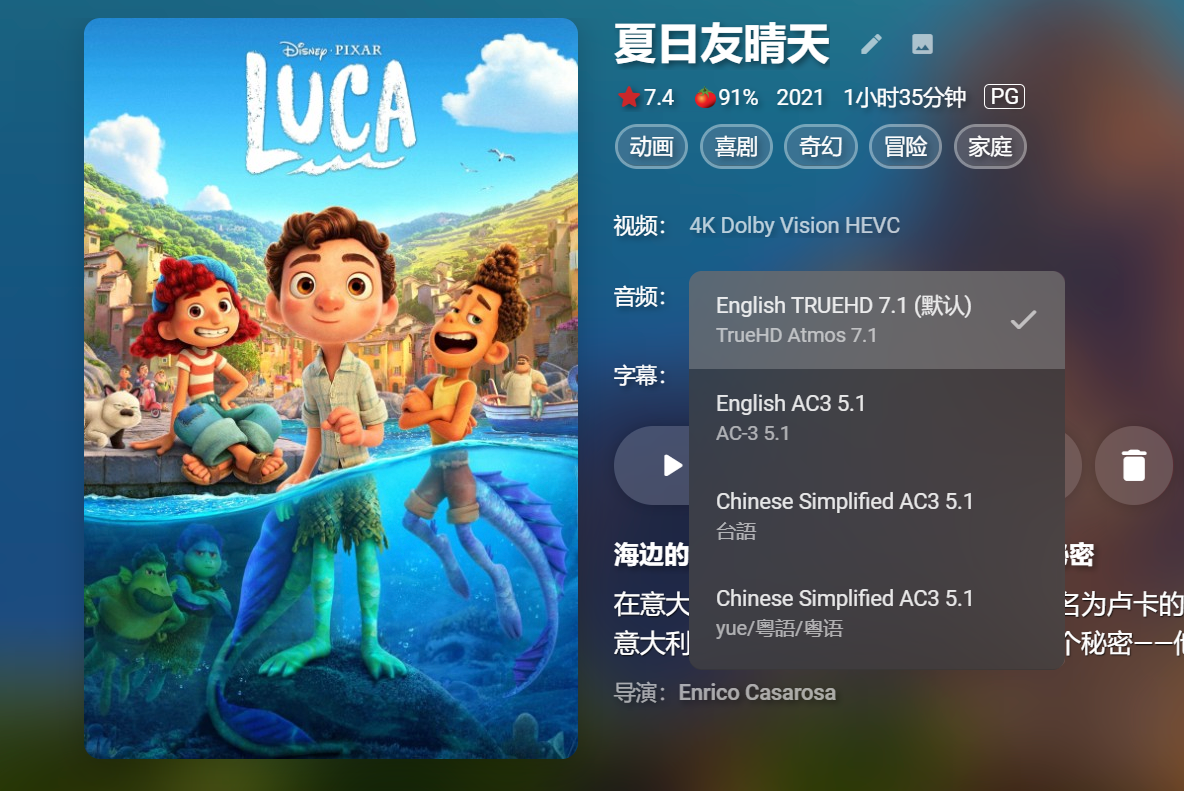The image size is (1184, 791).
Task: Choose English AC3 5.1 audio track
Action: [877, 417]
